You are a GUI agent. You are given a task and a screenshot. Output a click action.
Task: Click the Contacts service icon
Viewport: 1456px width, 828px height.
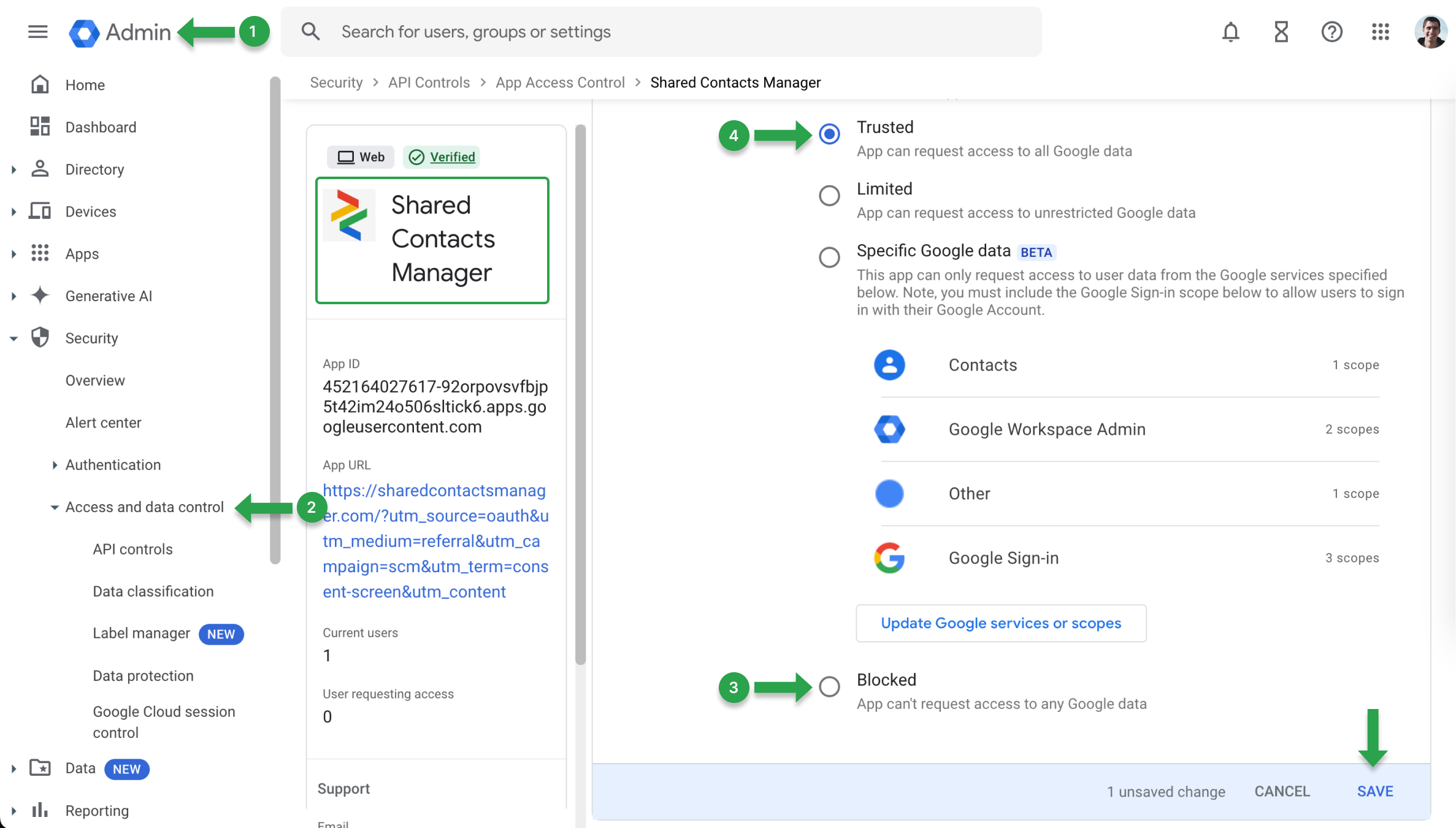point(889,365)
